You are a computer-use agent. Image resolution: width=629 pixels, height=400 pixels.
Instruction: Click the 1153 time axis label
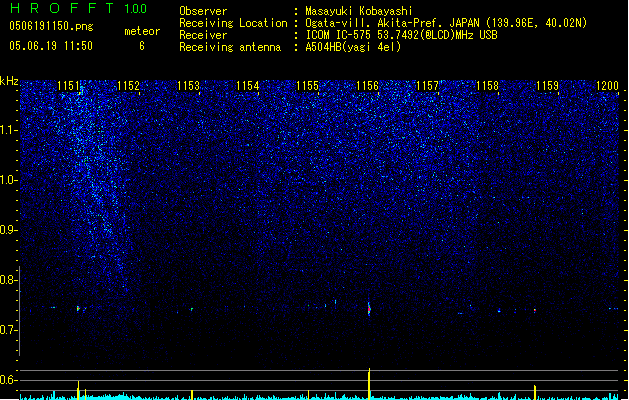(x=188, y=85)
